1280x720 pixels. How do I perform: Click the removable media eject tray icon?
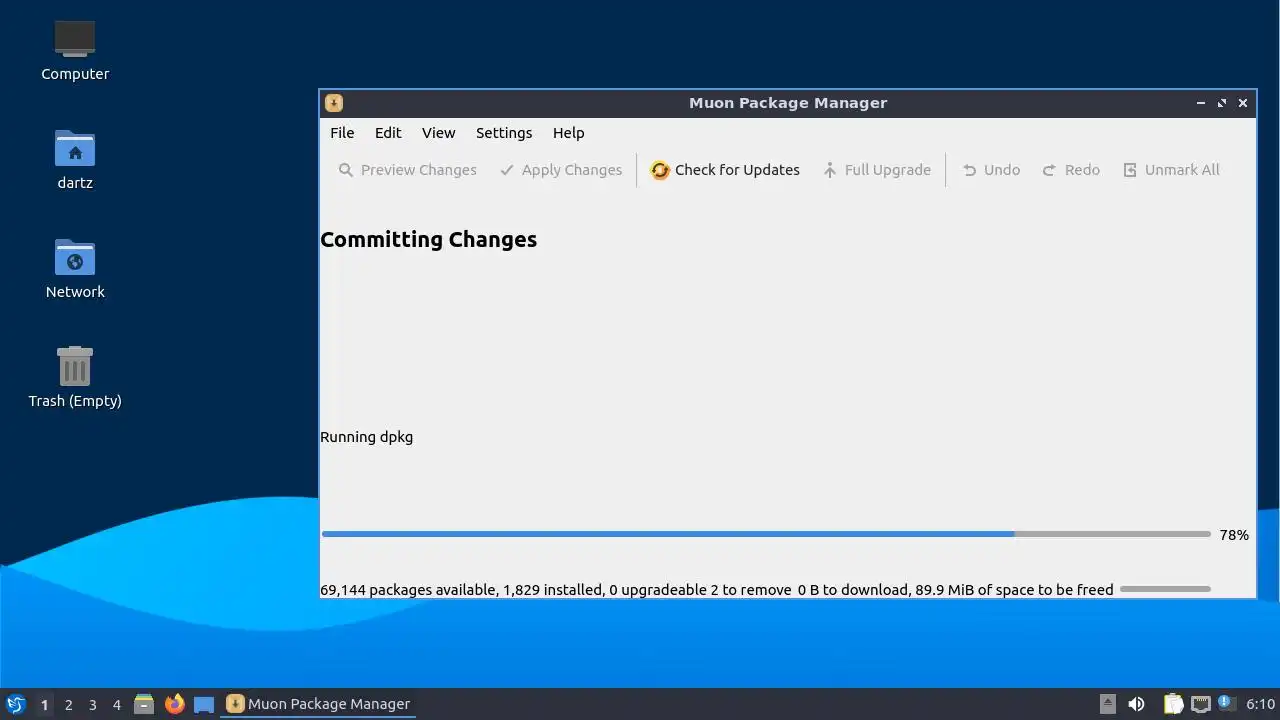point(1108,704)
